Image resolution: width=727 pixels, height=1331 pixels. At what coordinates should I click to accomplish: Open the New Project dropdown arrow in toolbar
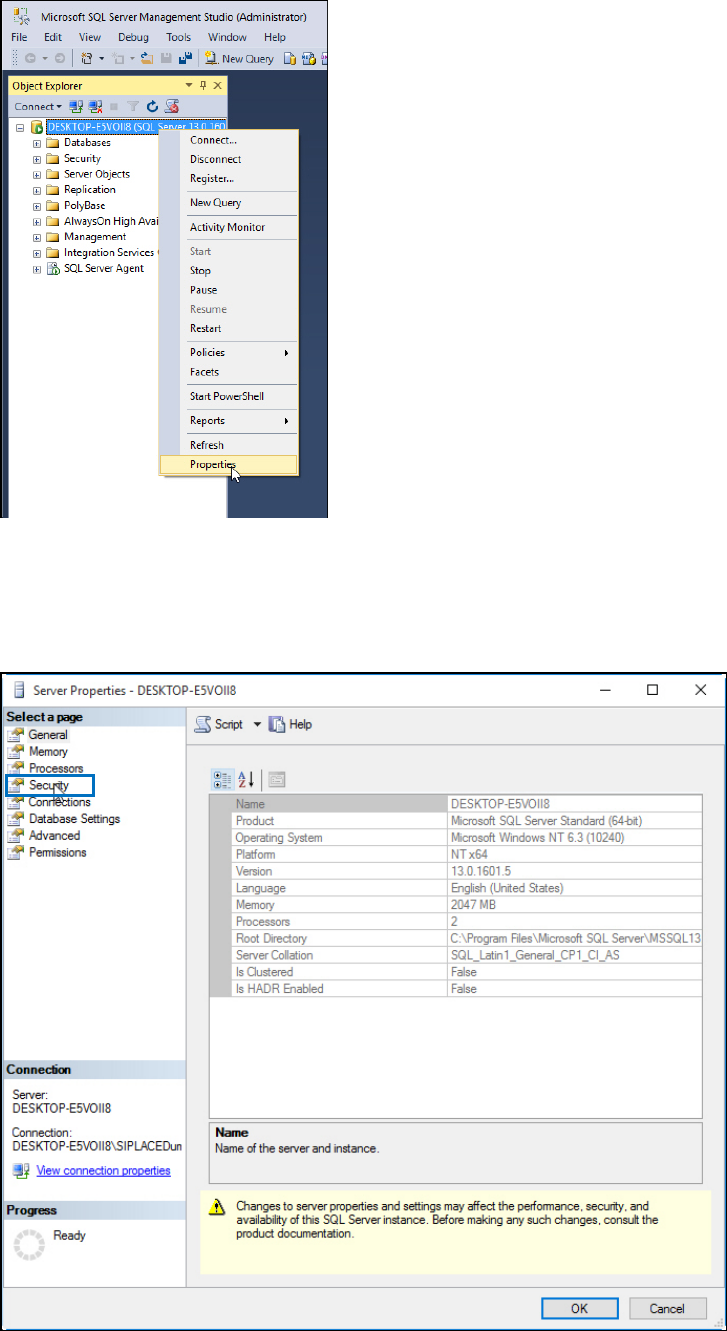pyautogui.click(x=100, y=59)
